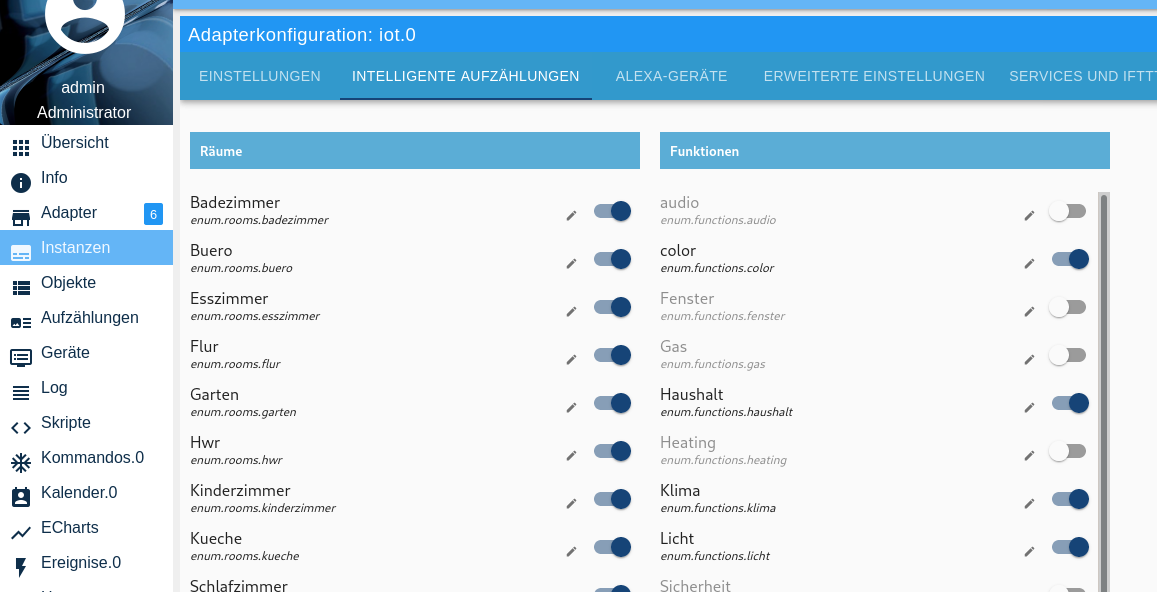
Task: Enable the Heating function switch
Action: tap(1068, 451)
